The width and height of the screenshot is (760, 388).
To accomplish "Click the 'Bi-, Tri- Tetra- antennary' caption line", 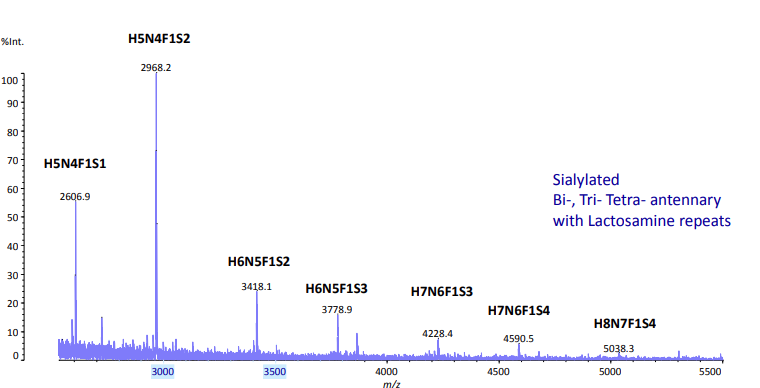I will coord(637,200).
